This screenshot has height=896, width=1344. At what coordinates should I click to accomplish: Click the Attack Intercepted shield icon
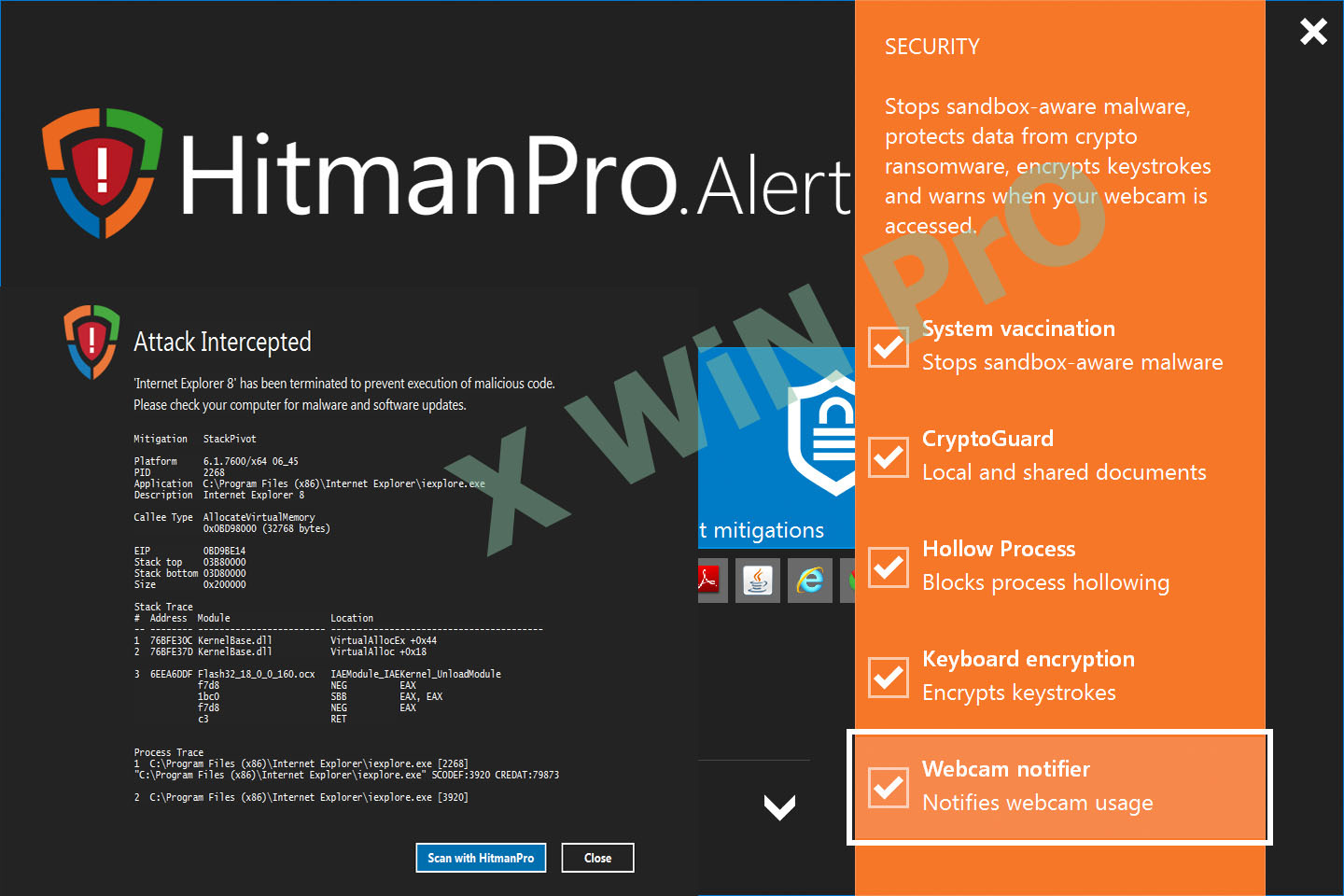coord(91,342)
